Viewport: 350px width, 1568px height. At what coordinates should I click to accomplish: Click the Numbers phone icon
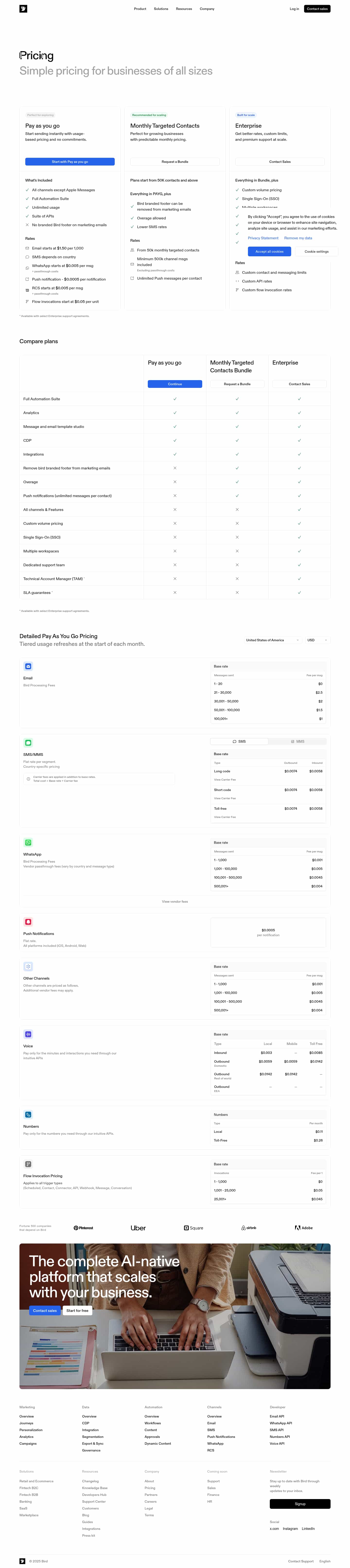[x=28, y=1115]
